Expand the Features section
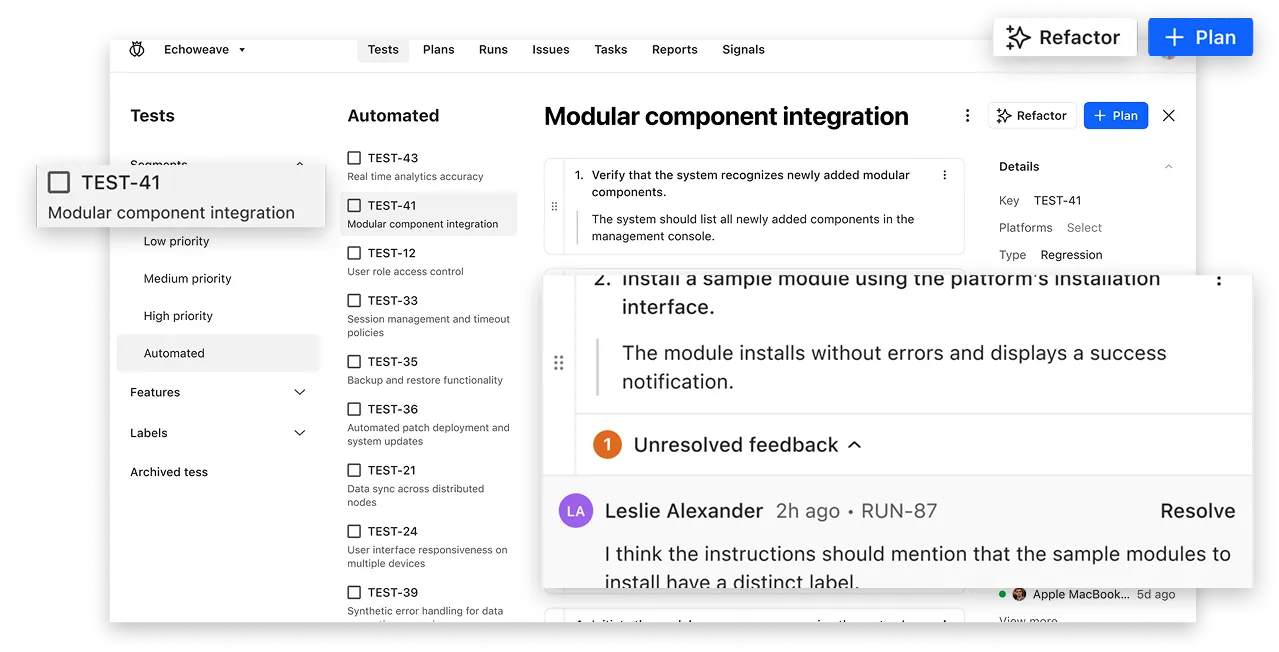The height and width of the screenshot is (652, 1279). click(299, 392)
